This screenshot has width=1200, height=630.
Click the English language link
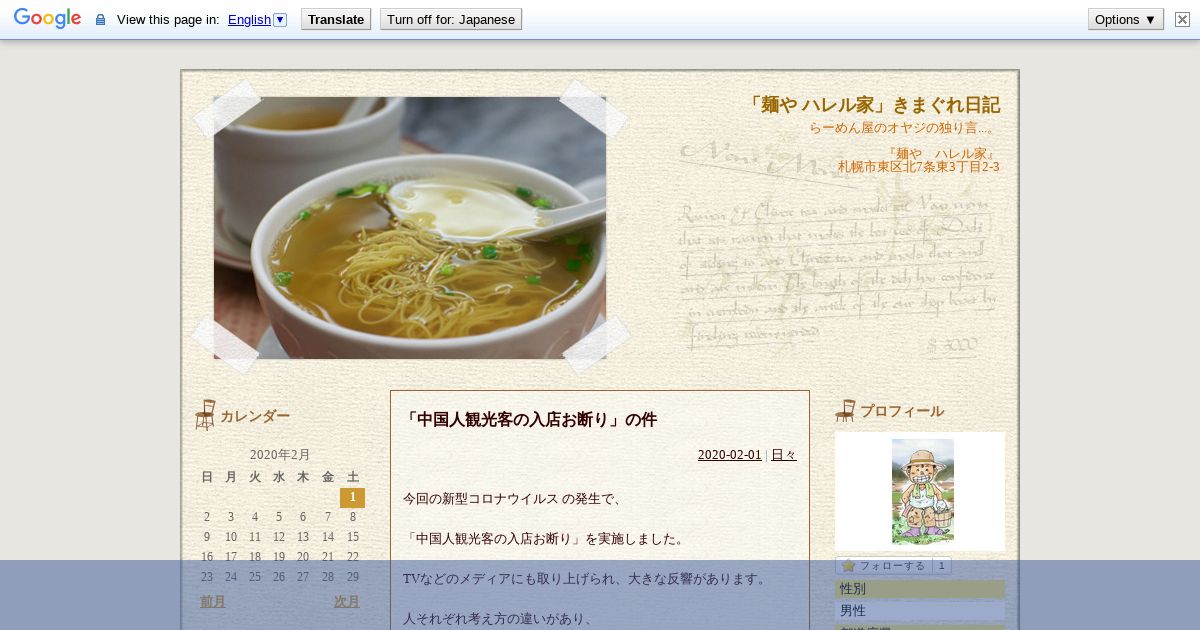pyautogui.click(x=249, y=19)
